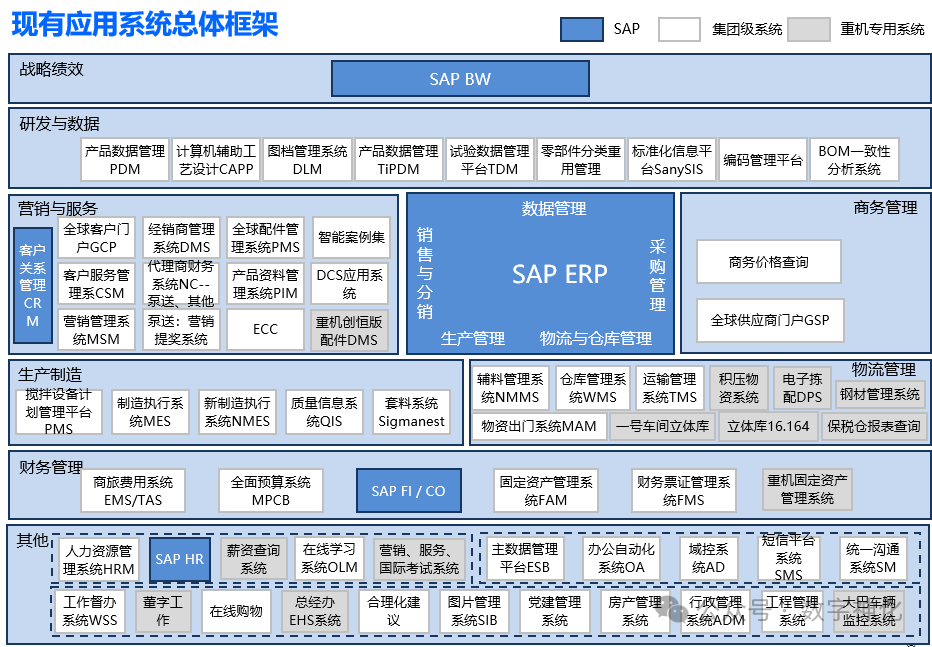Screen dimensions: 932x647
Task: Select the white 集团级系统 legend swatch
Action: (679, 29)
